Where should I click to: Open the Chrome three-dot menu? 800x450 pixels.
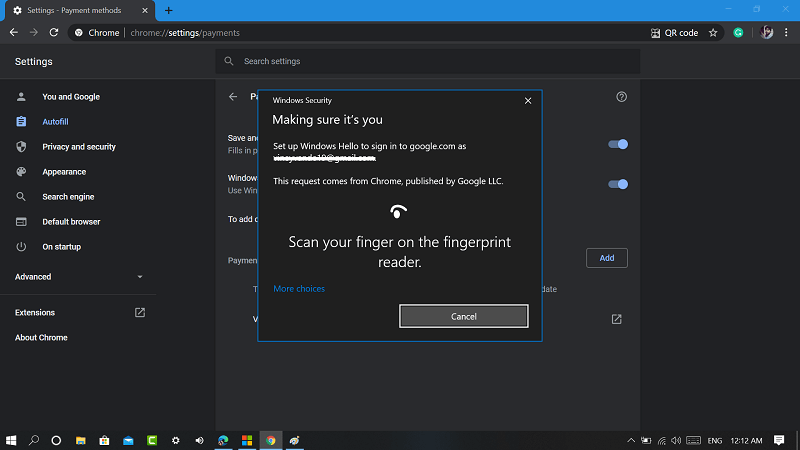[786, 33]
